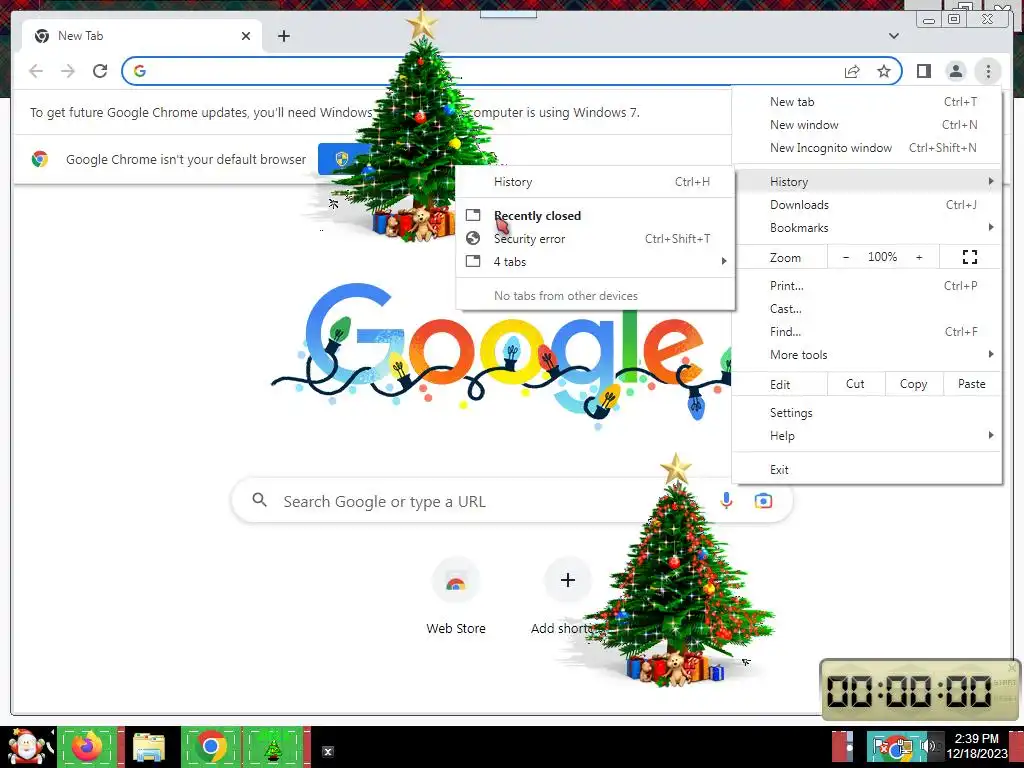Click the Google Lens camera icon
This screenshot has height=768, width=1024.
pyautogui.click(x=763, y=501)
